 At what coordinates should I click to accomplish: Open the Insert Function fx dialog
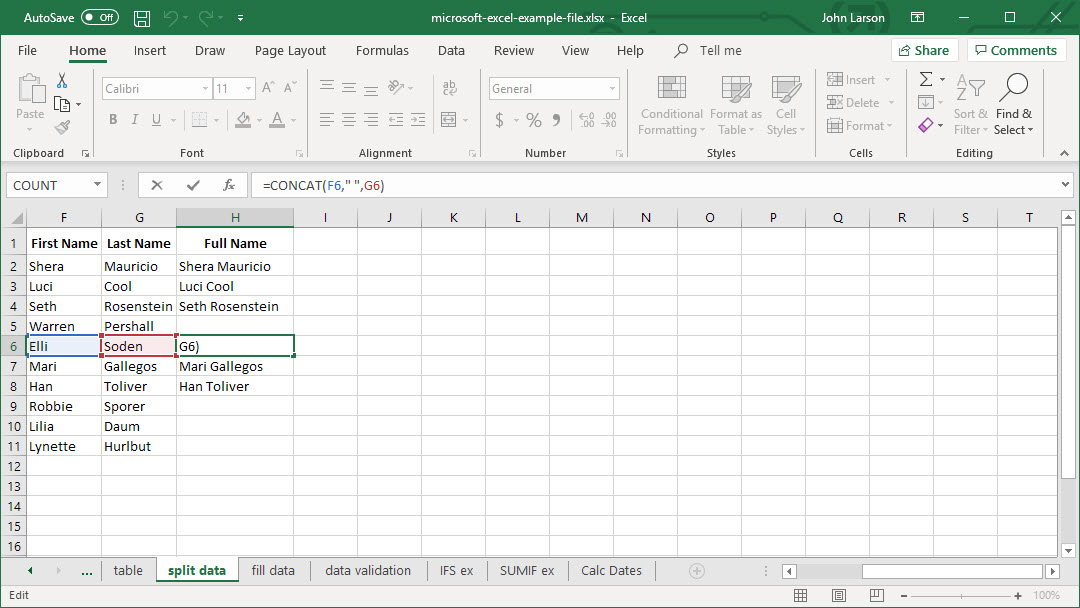click(229, 185)
